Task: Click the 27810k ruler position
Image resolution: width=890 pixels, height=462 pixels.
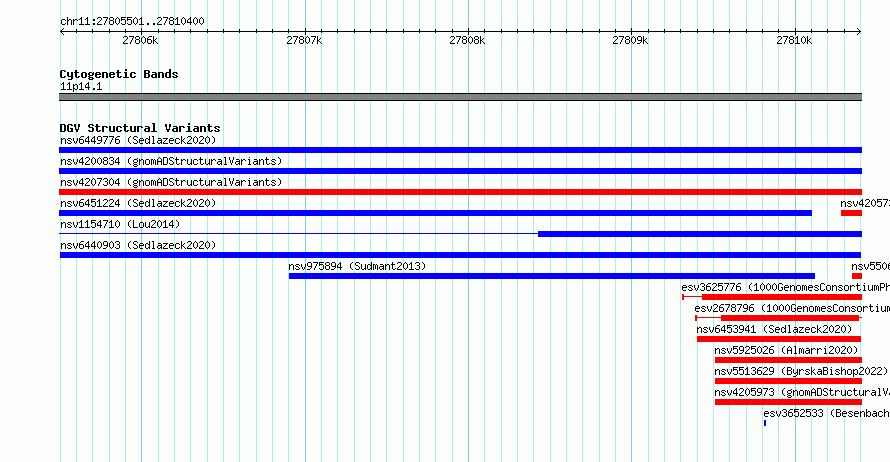Action: pyautogui.click(x=795, y=40)
